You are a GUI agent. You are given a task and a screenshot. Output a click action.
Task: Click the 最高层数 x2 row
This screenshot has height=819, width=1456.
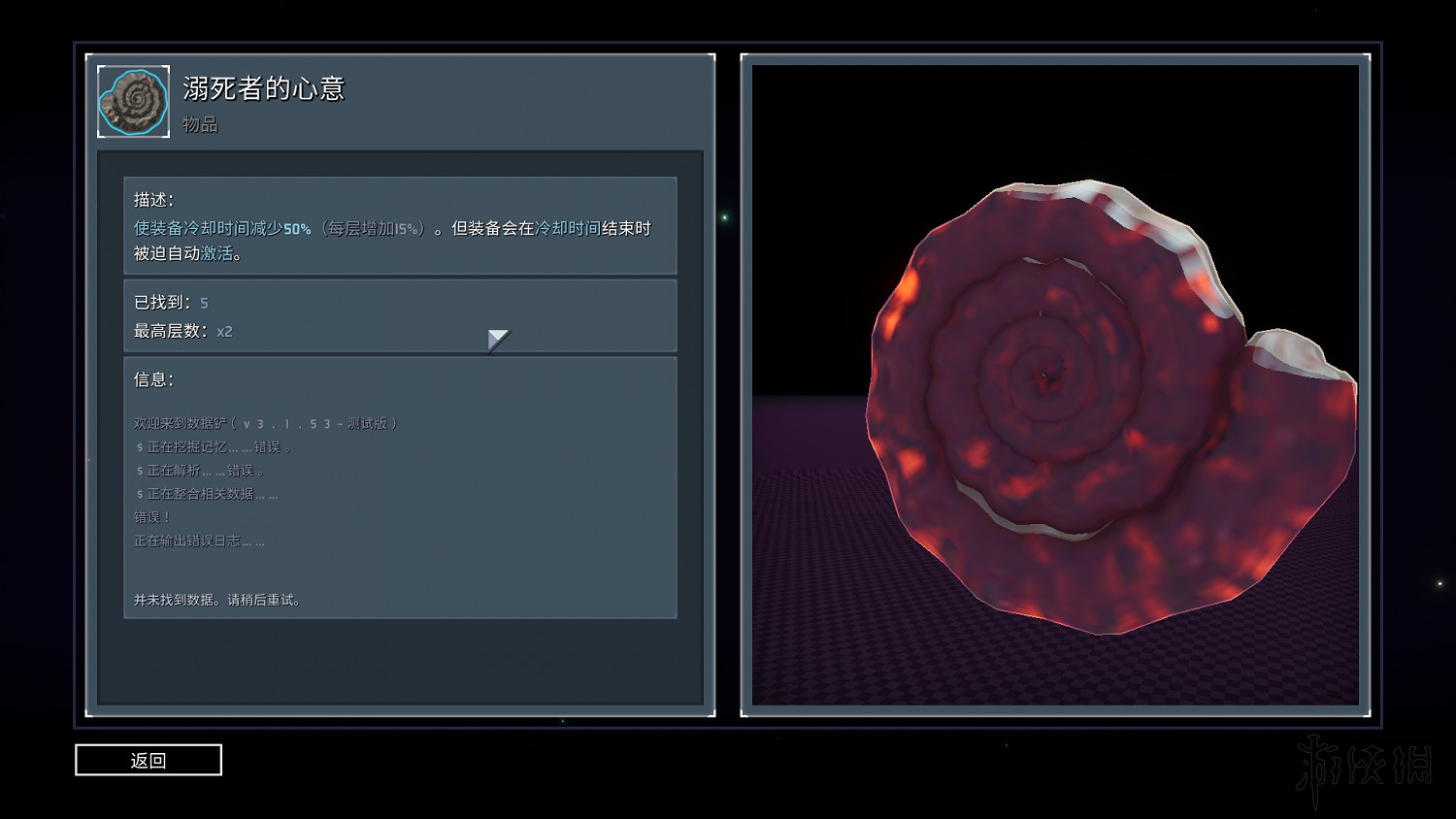tap(182, 331)
